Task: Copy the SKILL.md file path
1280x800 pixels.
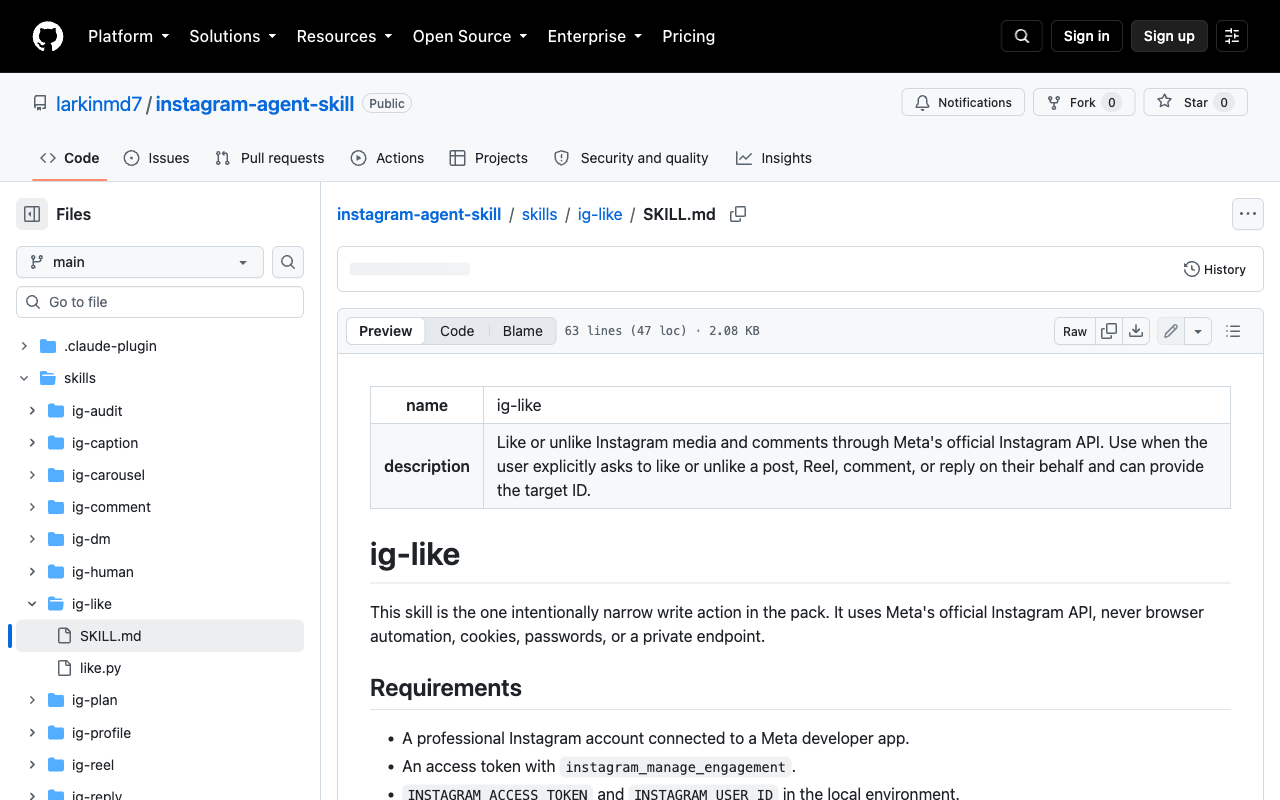Action: click(x=738, y=214)
